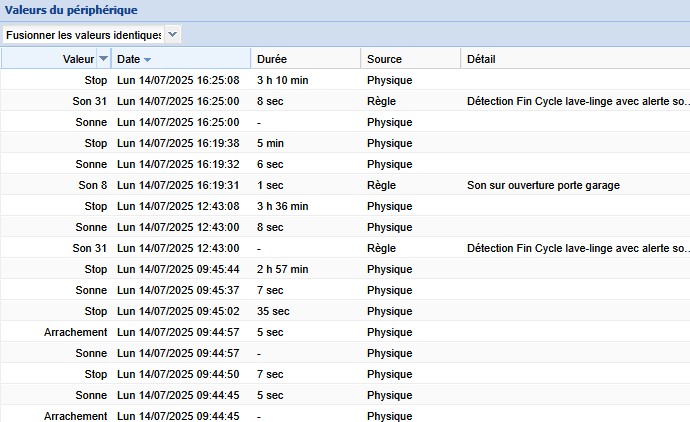This screenshot has height=422, width=690.
Task: Select Son 31 value at 16:25:00
Action: point(90,101)
